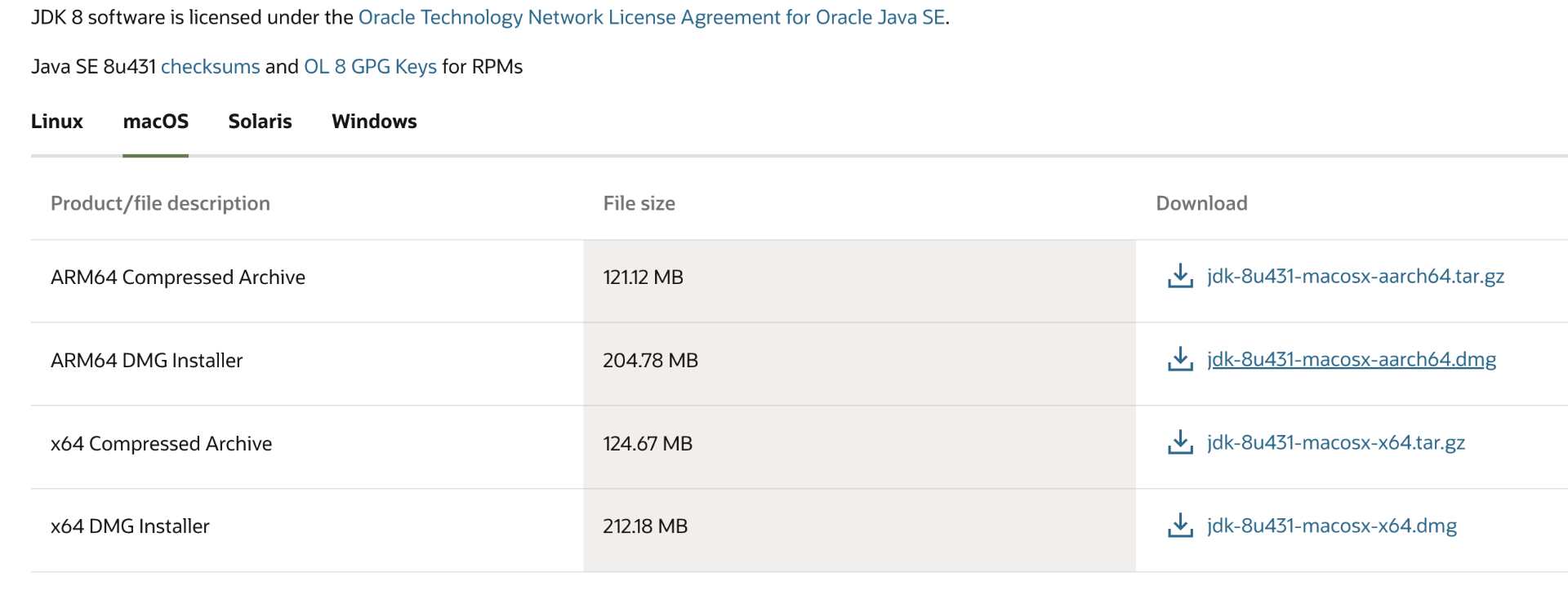Click the 204.78 MB file size cell
The width and height of the screenshot is (1568, 599).
[x=650, y=361]
